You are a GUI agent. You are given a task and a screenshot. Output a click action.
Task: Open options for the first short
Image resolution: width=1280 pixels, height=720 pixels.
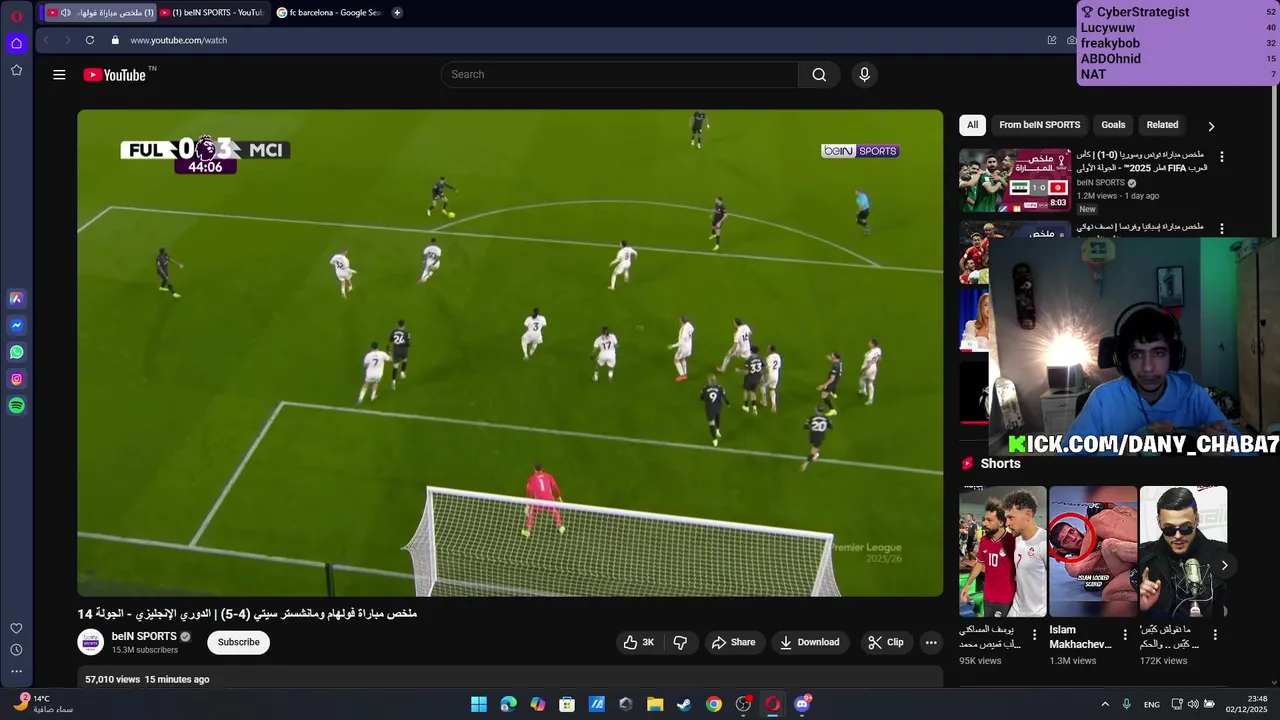tap(1035, 634)
